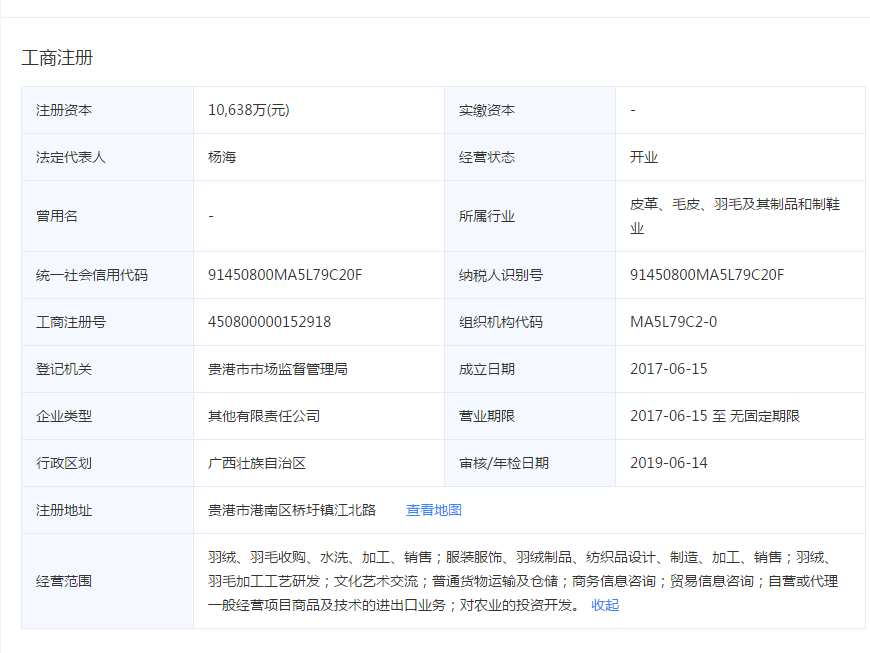
Task: Click the 统一社会信用代码 label cell
Action: point(108,275)
